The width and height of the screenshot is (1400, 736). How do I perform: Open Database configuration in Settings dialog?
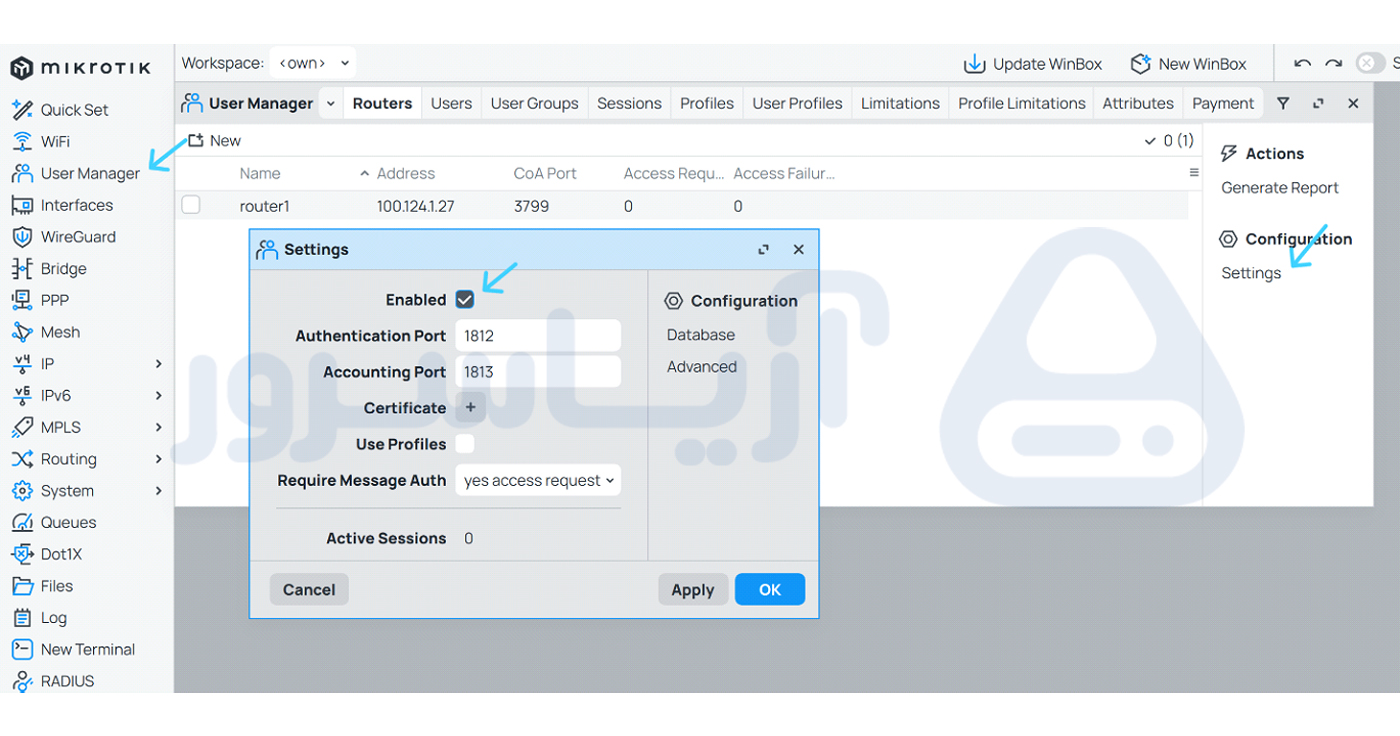tap(701, 335)
